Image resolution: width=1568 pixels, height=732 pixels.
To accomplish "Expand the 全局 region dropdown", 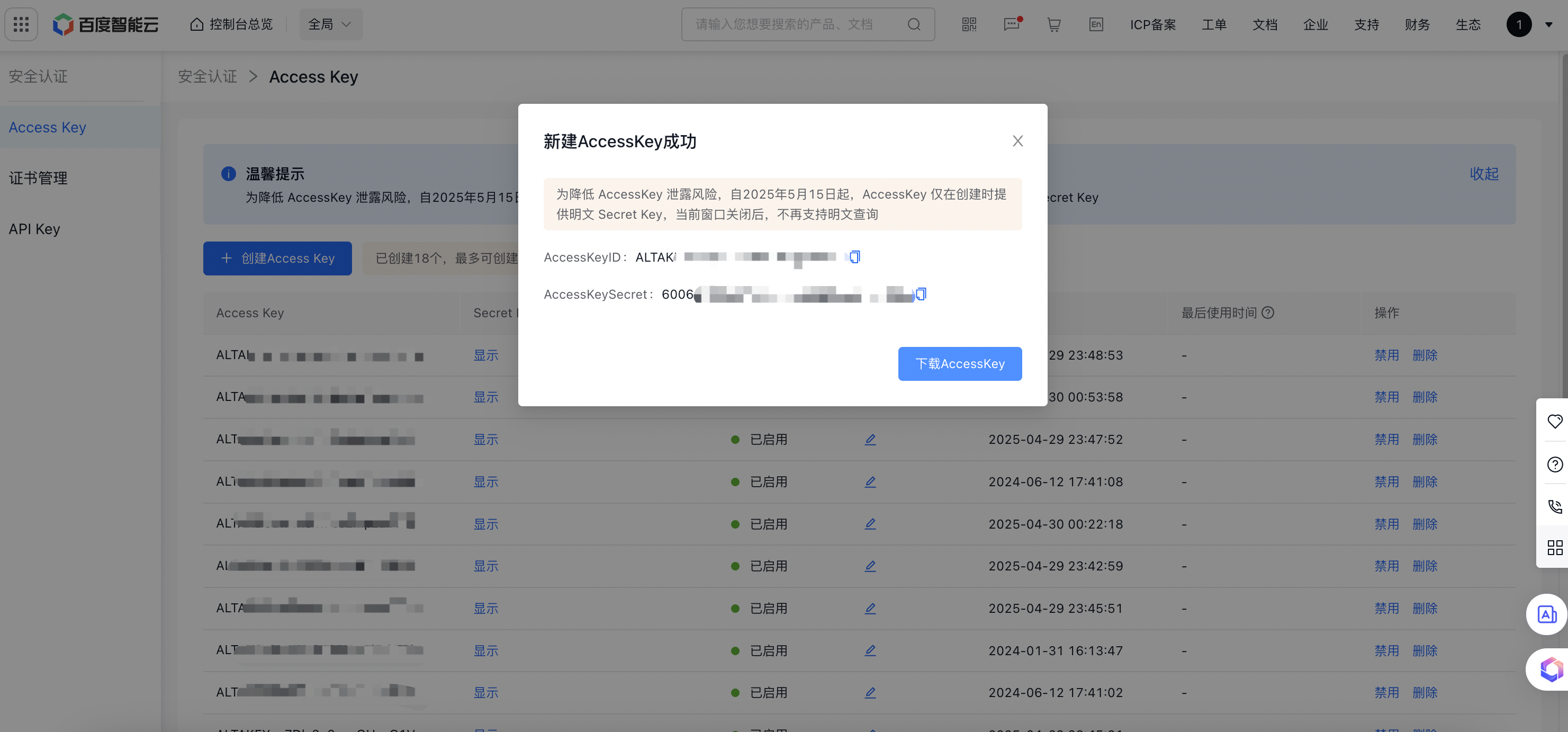I will 330,24.
